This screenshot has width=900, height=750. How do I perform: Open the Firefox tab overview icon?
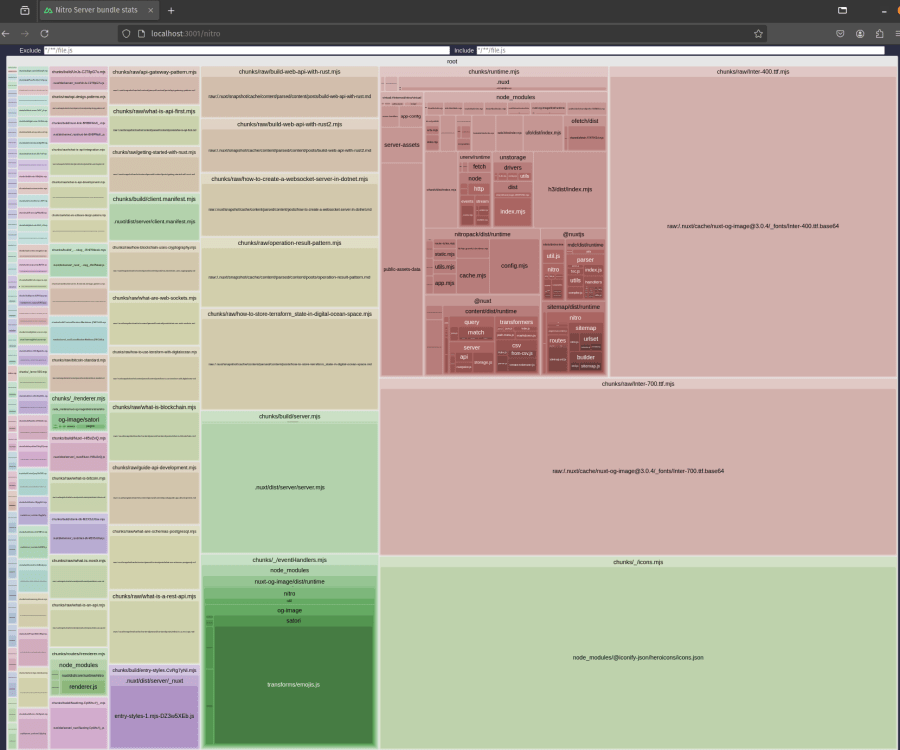click(24, 10)
